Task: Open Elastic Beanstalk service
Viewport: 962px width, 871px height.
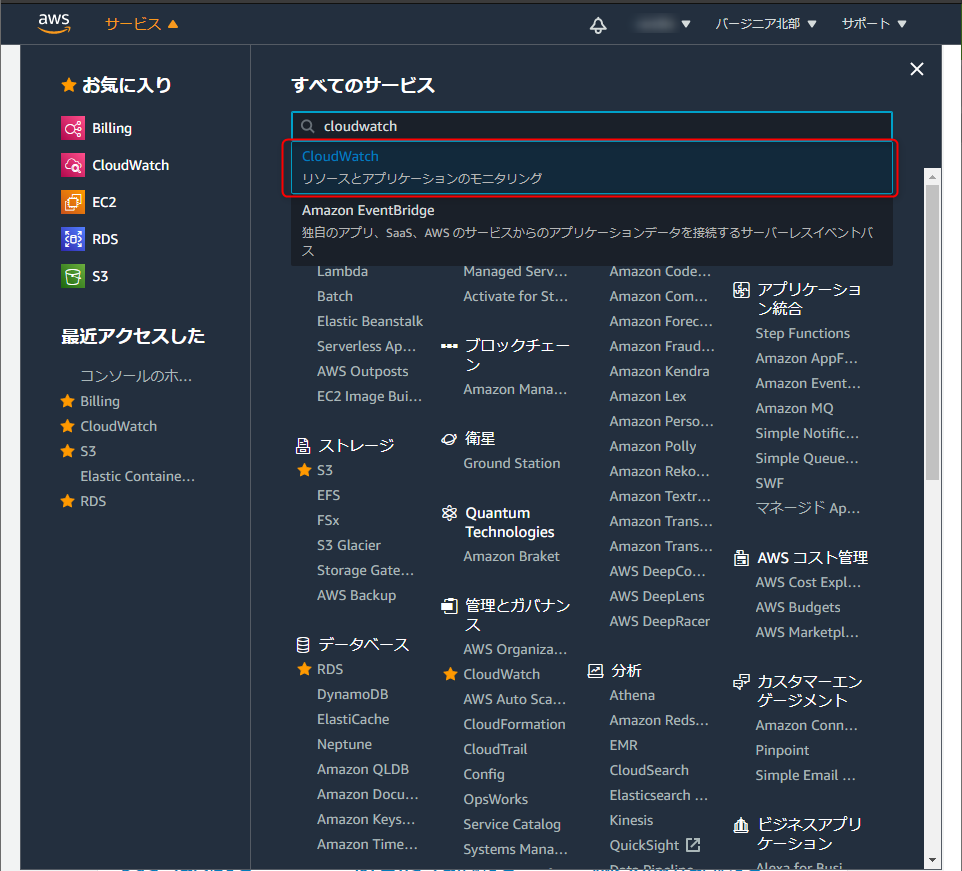Action: click(370, 321)
